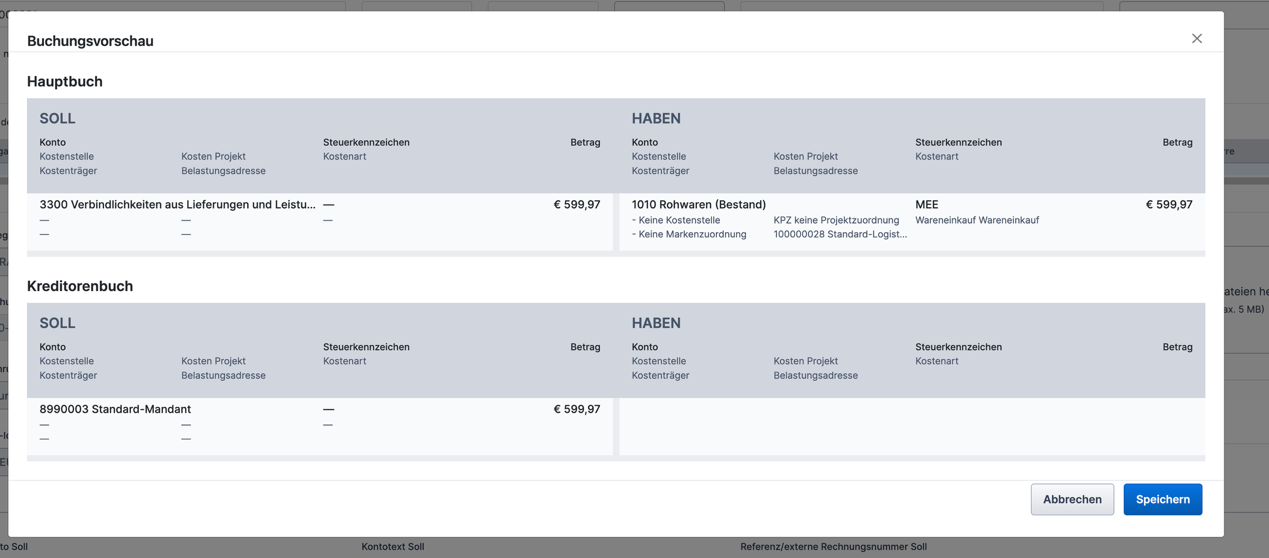Select account 3300 Verbindlichkeiten aus Lieferungen entry
1269x558 pixels.
(177, 204)
